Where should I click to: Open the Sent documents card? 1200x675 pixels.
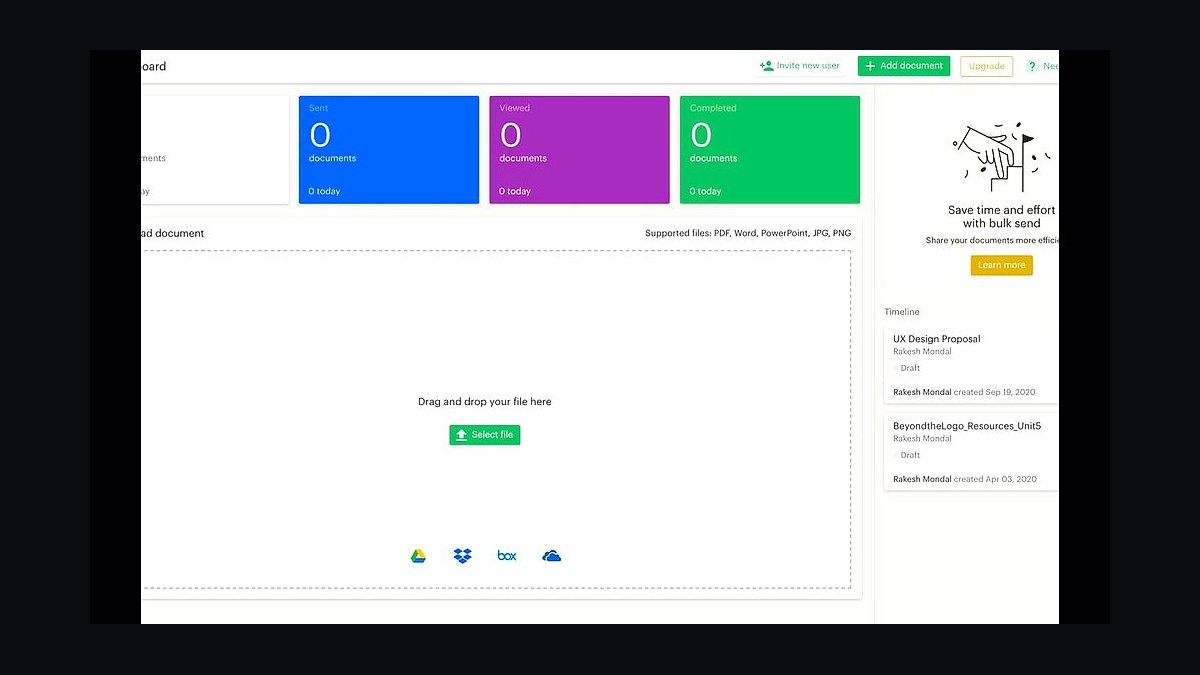[x=389, y=150]
